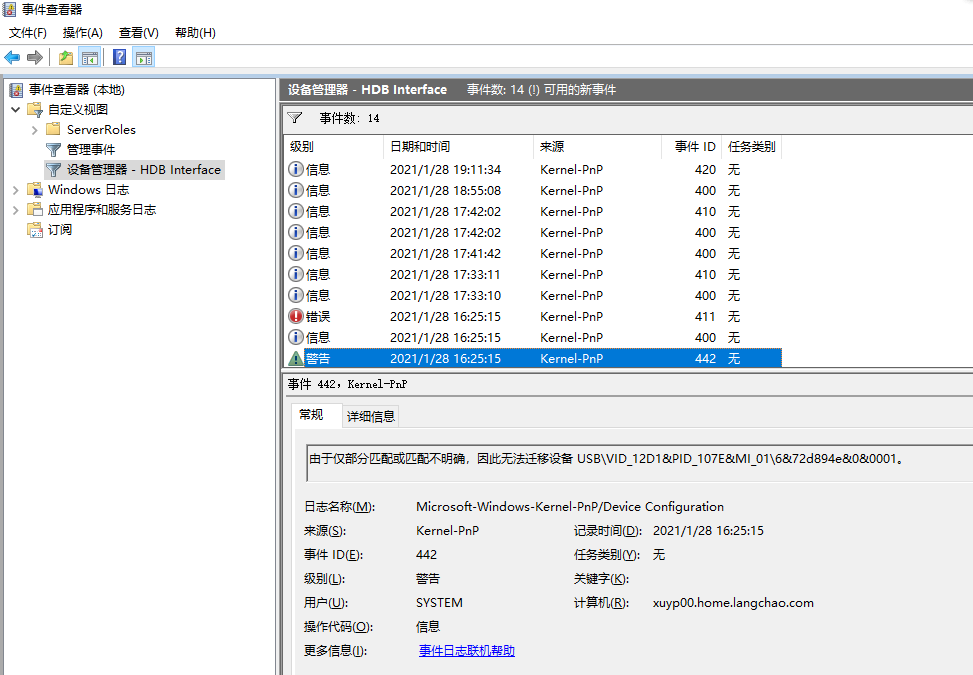Collapse the 自定义视图 tree node

[x=16, y=110]
